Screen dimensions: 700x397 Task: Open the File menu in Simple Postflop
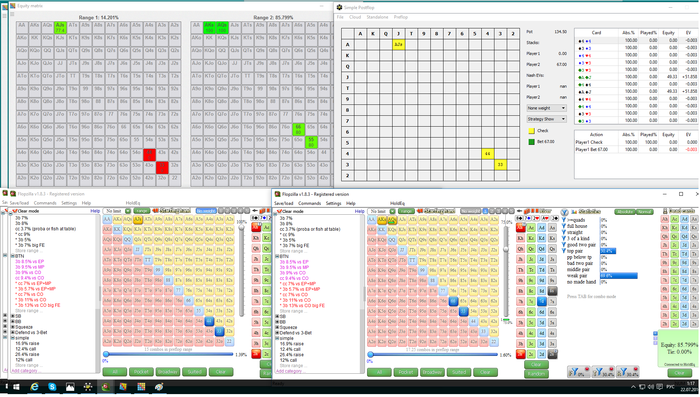click(340, 17)
